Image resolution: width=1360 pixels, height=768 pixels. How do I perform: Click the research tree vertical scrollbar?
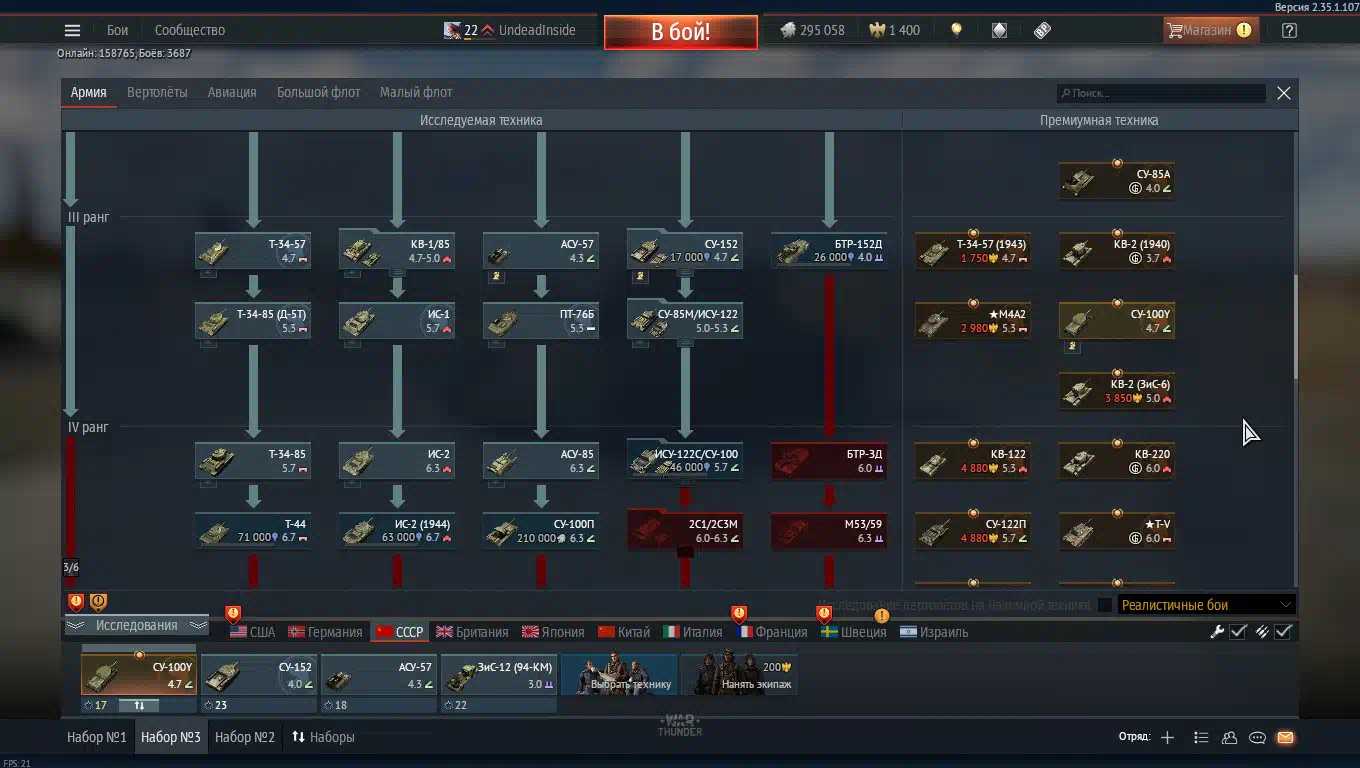pyautogui.click(x=1295, y=326)
